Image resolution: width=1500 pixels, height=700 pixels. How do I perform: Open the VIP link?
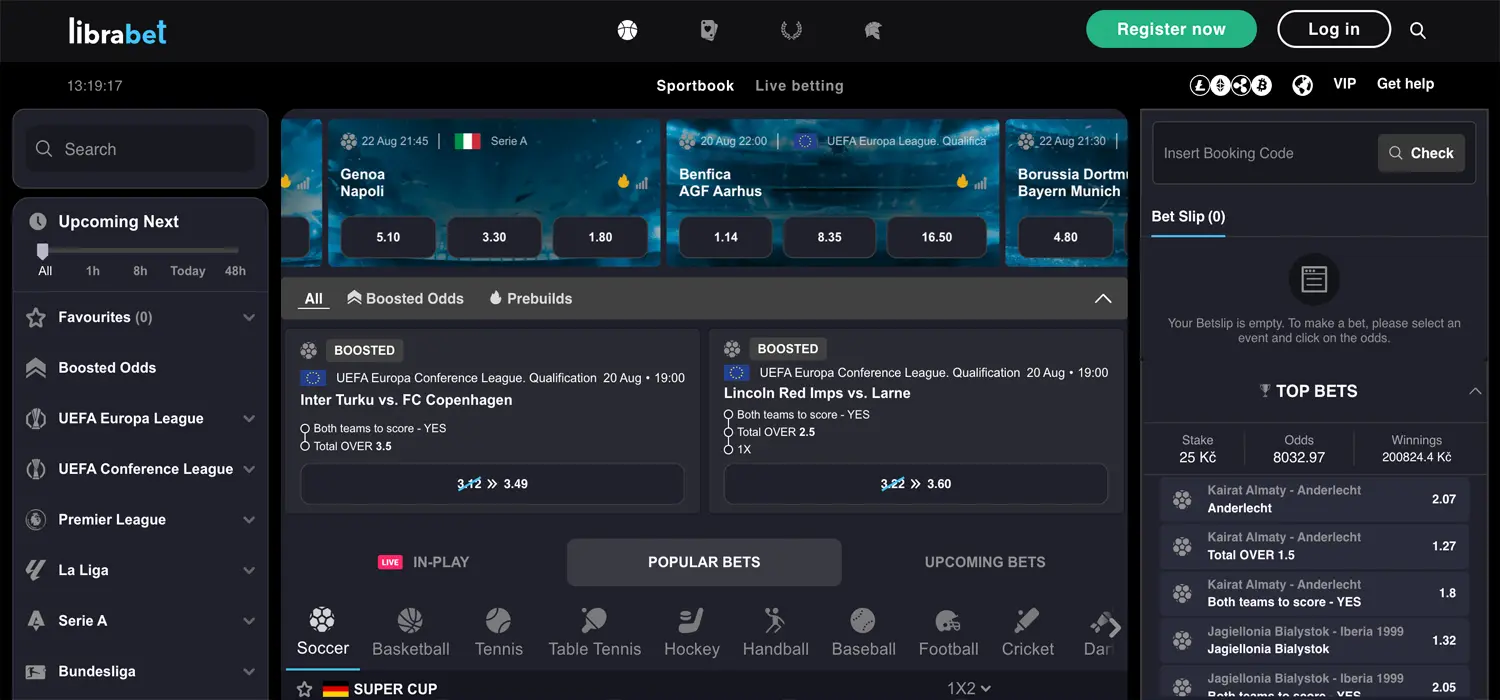1345,84
